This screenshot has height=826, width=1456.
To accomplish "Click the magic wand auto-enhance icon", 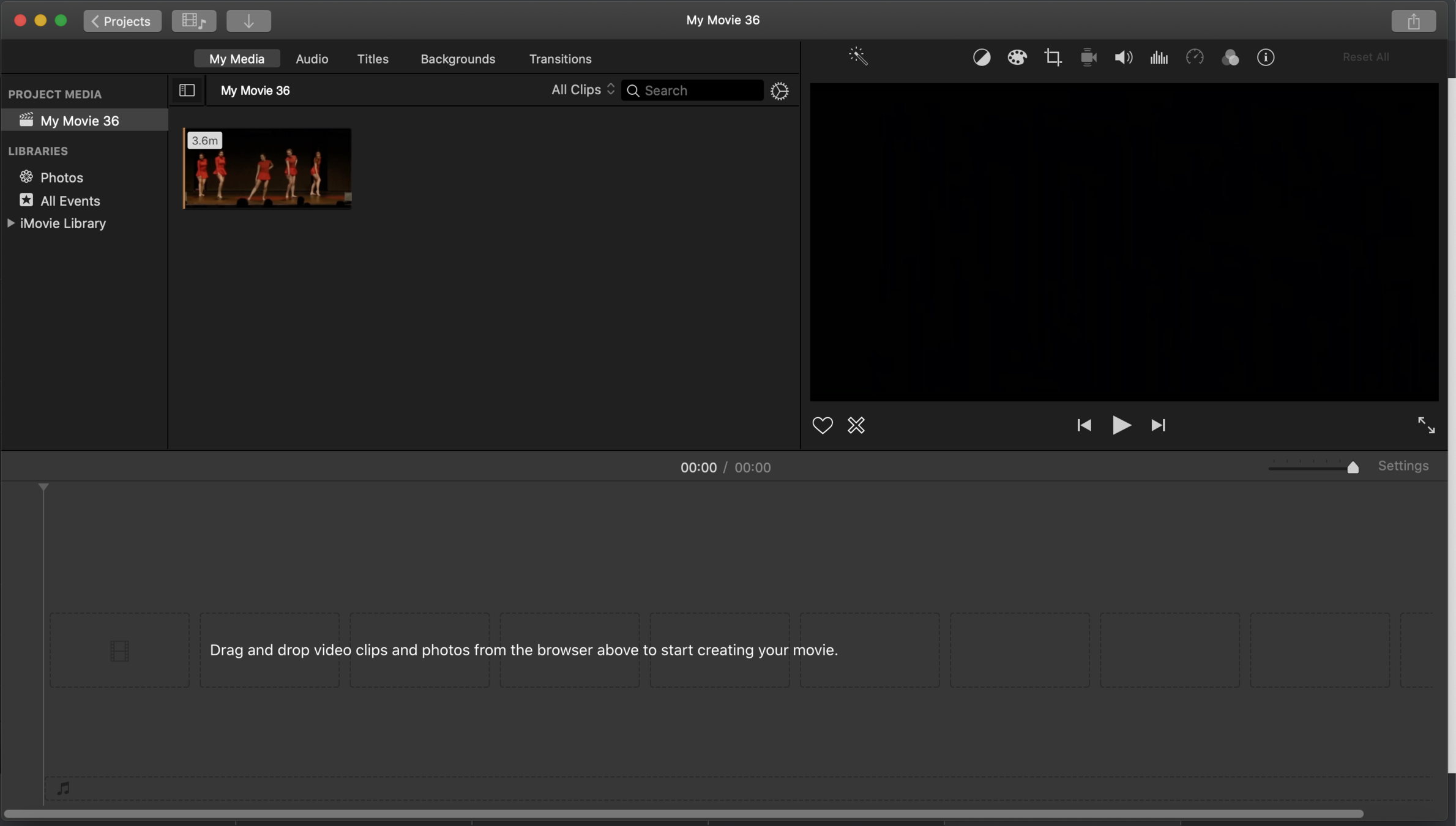I will [858, 57].
